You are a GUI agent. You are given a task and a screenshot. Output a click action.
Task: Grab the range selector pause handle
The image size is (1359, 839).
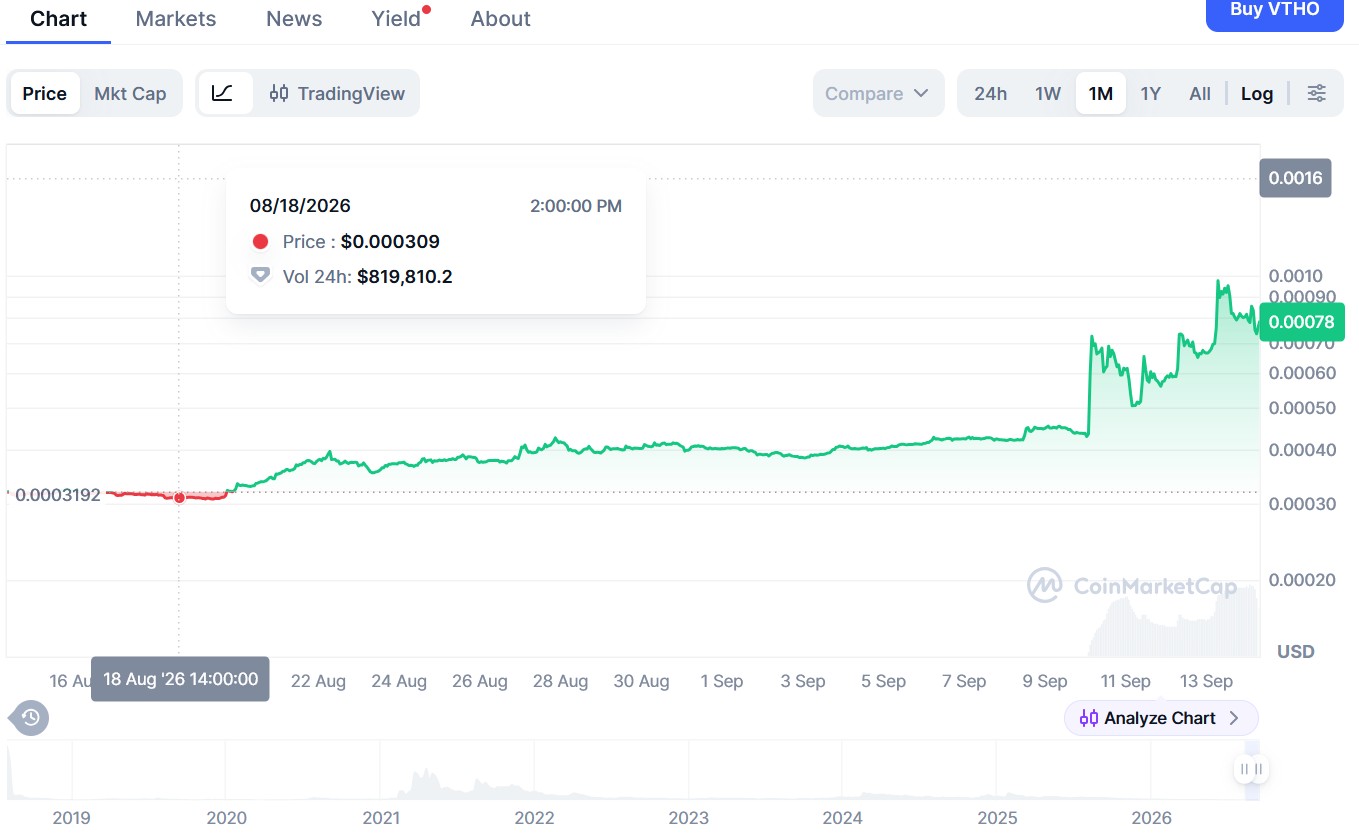[x=1252, y=769]
